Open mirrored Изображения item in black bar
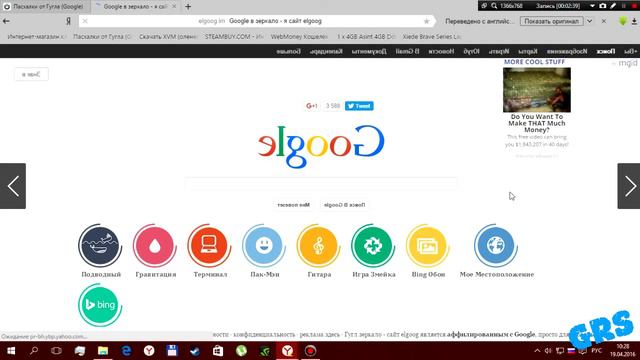Image resolution: width=640 pixels, height=360 pixels. [567, 51]
